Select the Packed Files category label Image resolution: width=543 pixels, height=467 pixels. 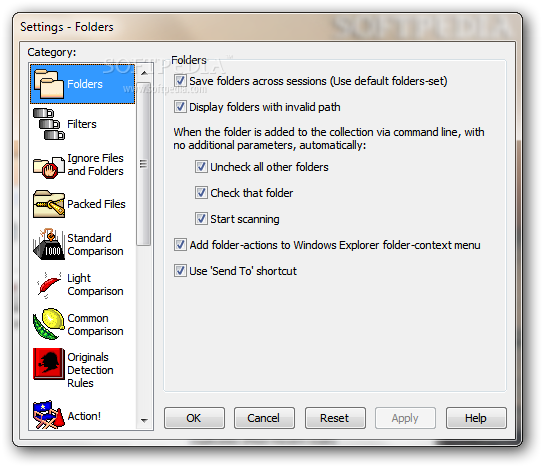pyautogui.click(x=96, y=204)
